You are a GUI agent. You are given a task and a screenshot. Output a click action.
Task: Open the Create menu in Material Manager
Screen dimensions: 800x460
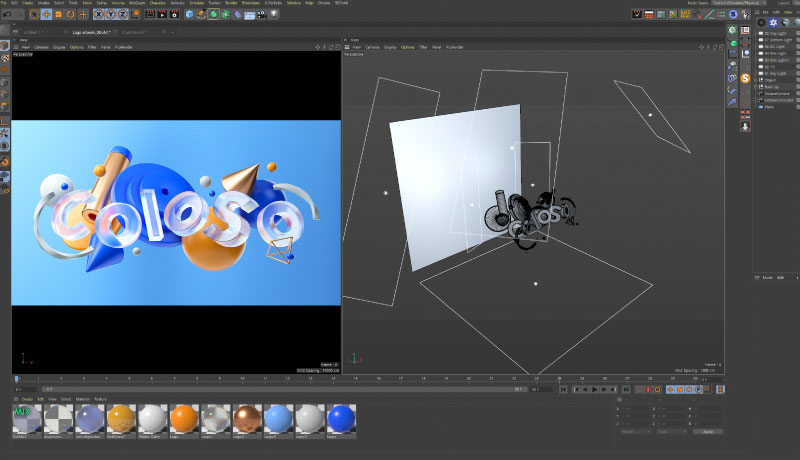[27, 399]
